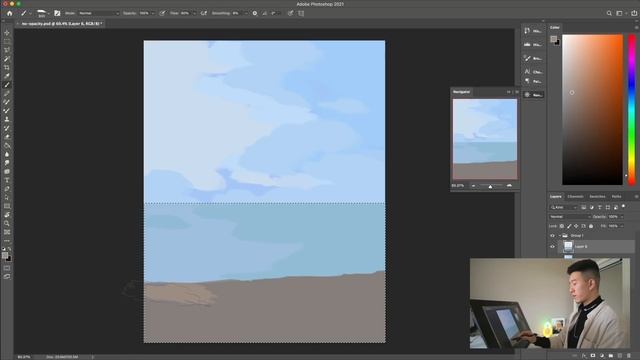
Task: Select the Zoom magnifier tool
Action: [x=7, y=223]
